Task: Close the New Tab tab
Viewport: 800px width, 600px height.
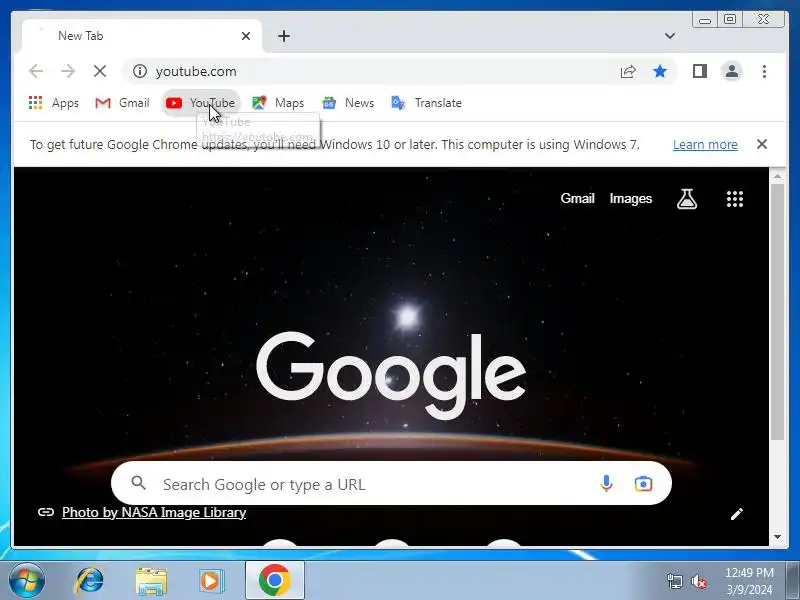Action: 246,36
